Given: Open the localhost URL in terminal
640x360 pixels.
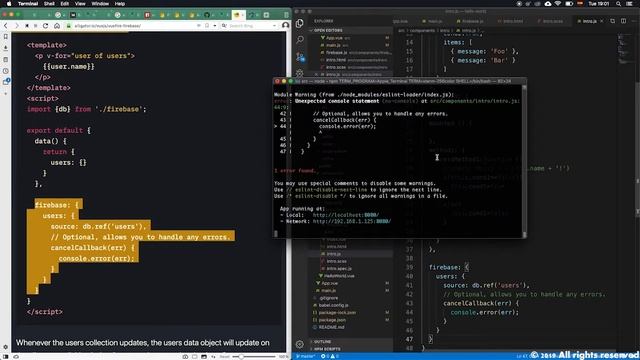Looking at the screenshot, I should (346, 215).
